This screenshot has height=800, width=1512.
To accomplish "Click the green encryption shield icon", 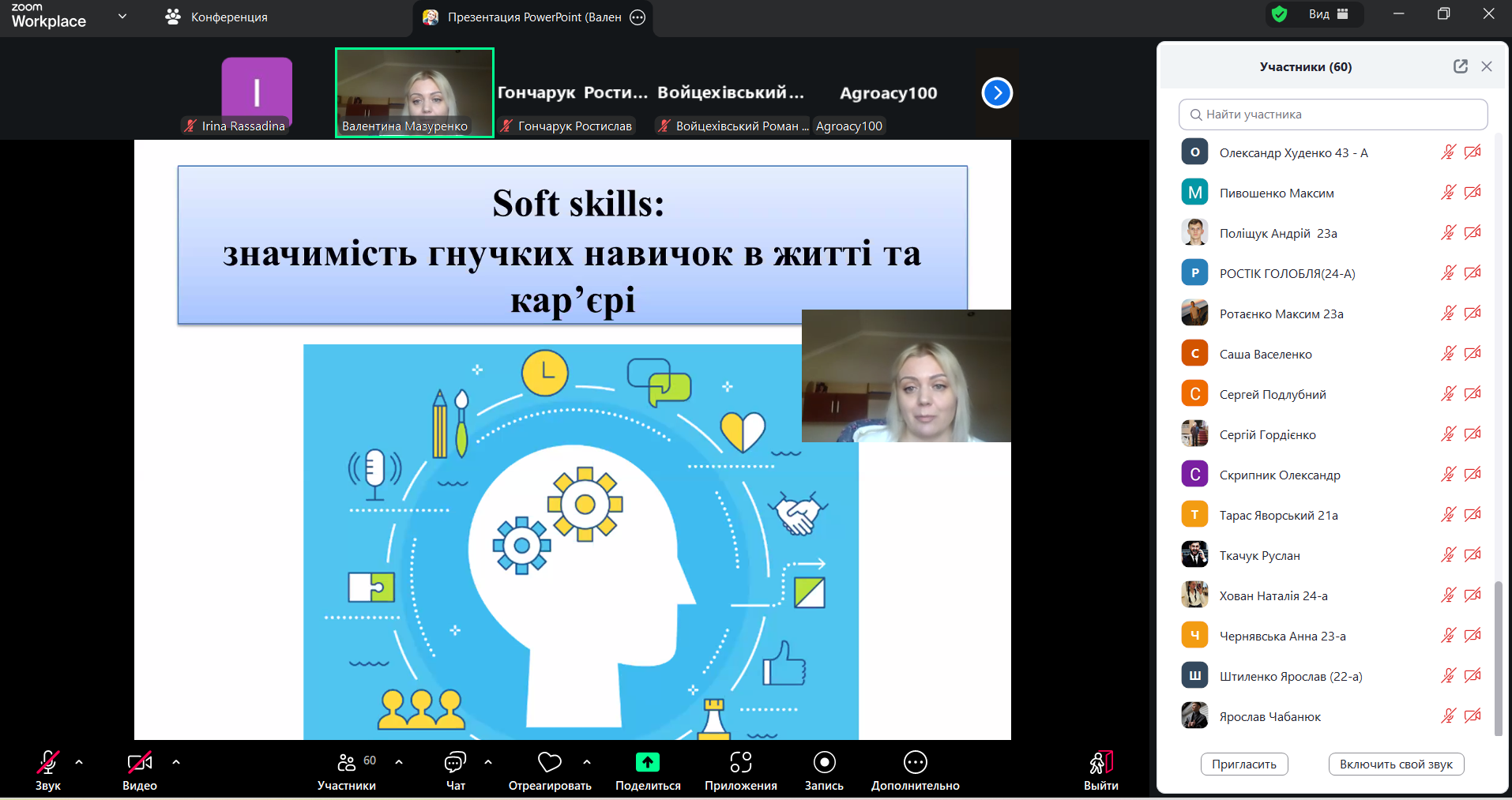I will [x=1280, y=14].
